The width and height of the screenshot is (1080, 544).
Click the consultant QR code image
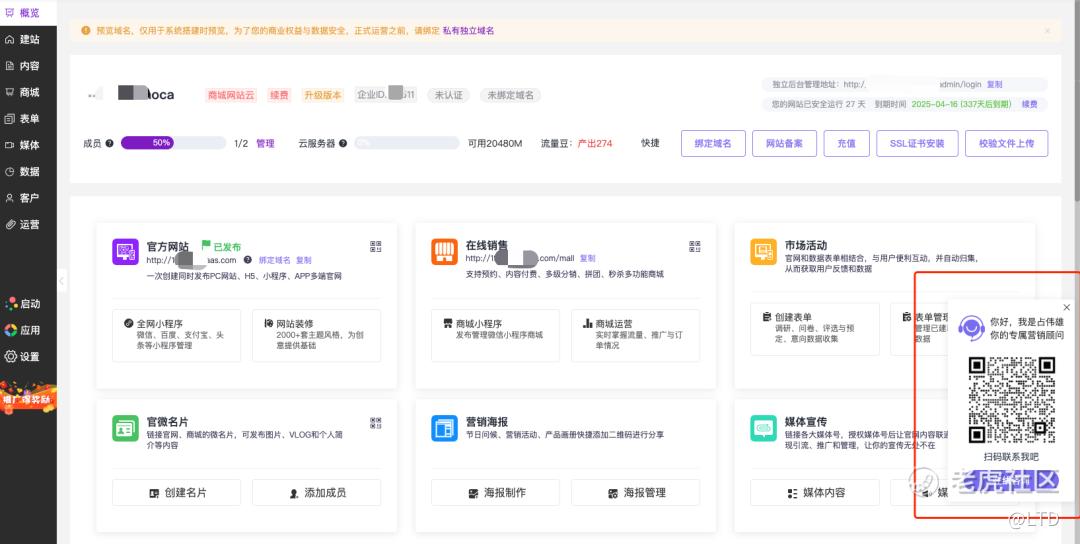[x=1011, y=400]
